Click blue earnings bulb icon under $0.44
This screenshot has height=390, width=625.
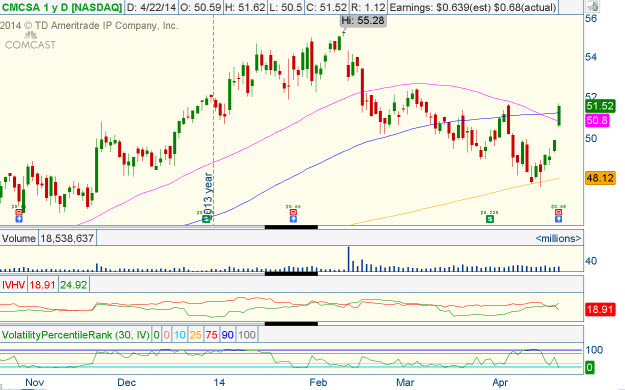pyautogui.click(x=293, y=219)
